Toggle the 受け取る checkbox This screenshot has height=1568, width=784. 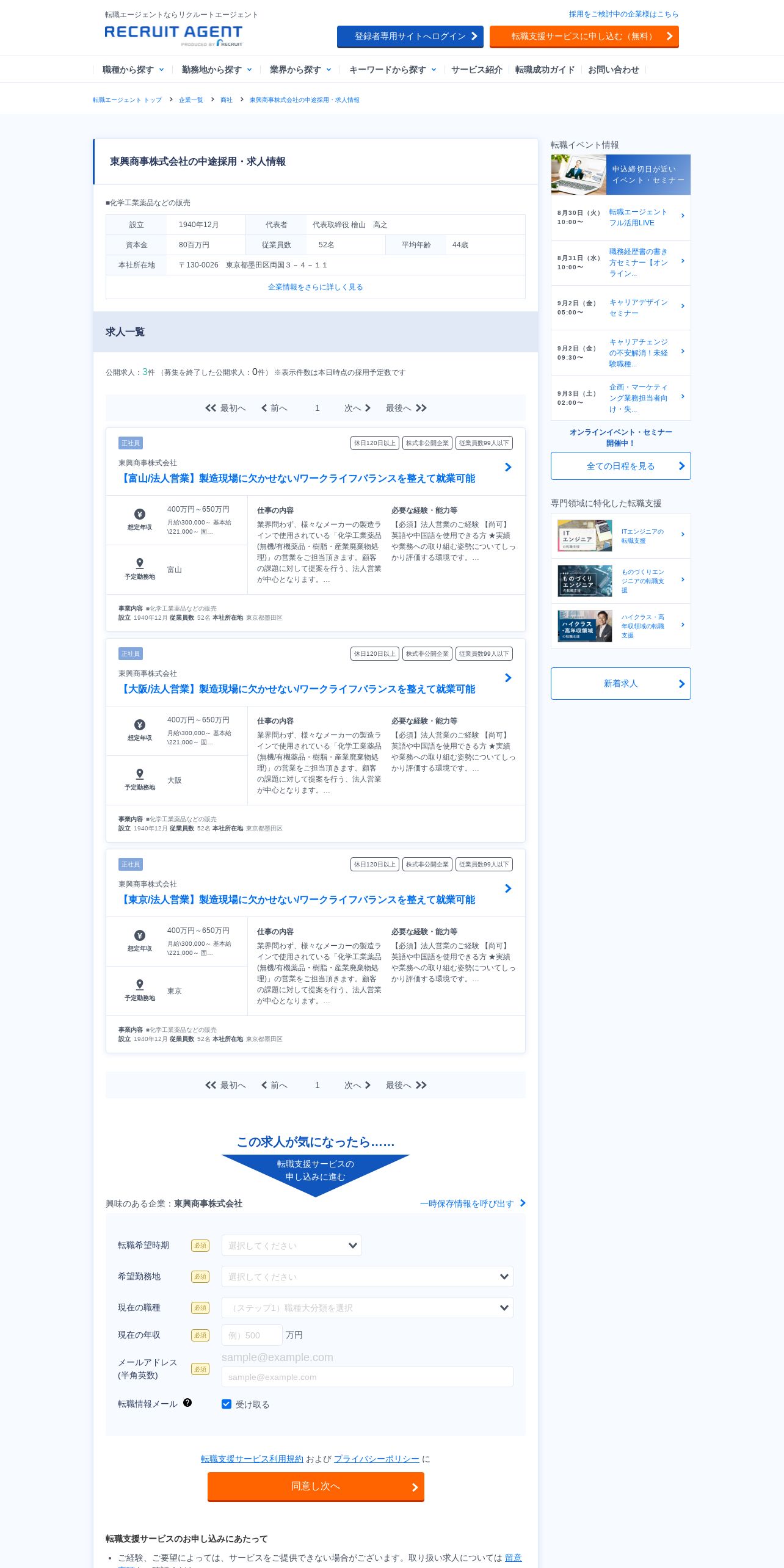point(227,1404)
